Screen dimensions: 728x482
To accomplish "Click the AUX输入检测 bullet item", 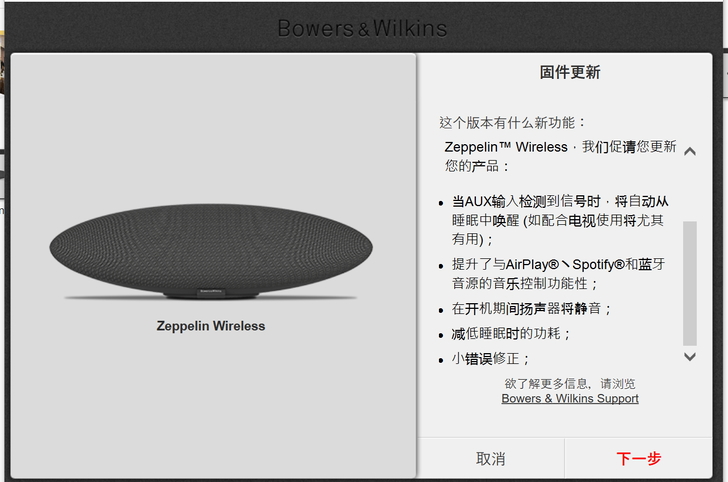I will coord(559,220).
